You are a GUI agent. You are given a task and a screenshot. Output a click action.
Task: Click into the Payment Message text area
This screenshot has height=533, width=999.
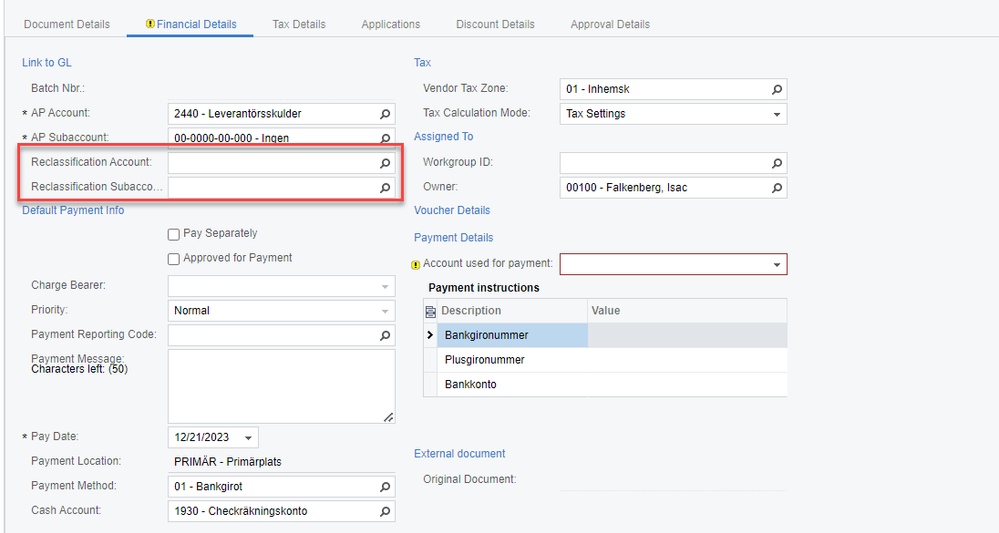pos(281,386)
